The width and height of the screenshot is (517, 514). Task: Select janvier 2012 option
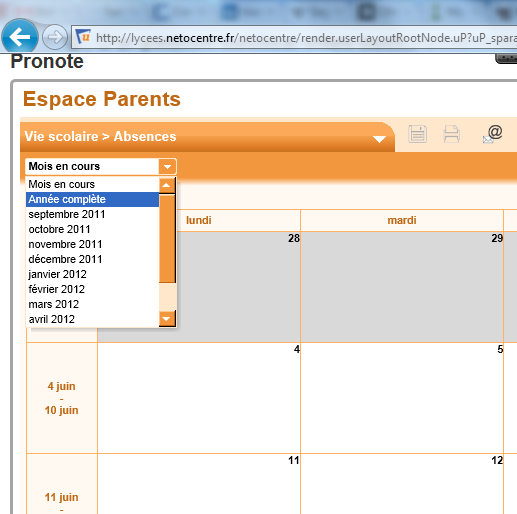pos(93,274)
